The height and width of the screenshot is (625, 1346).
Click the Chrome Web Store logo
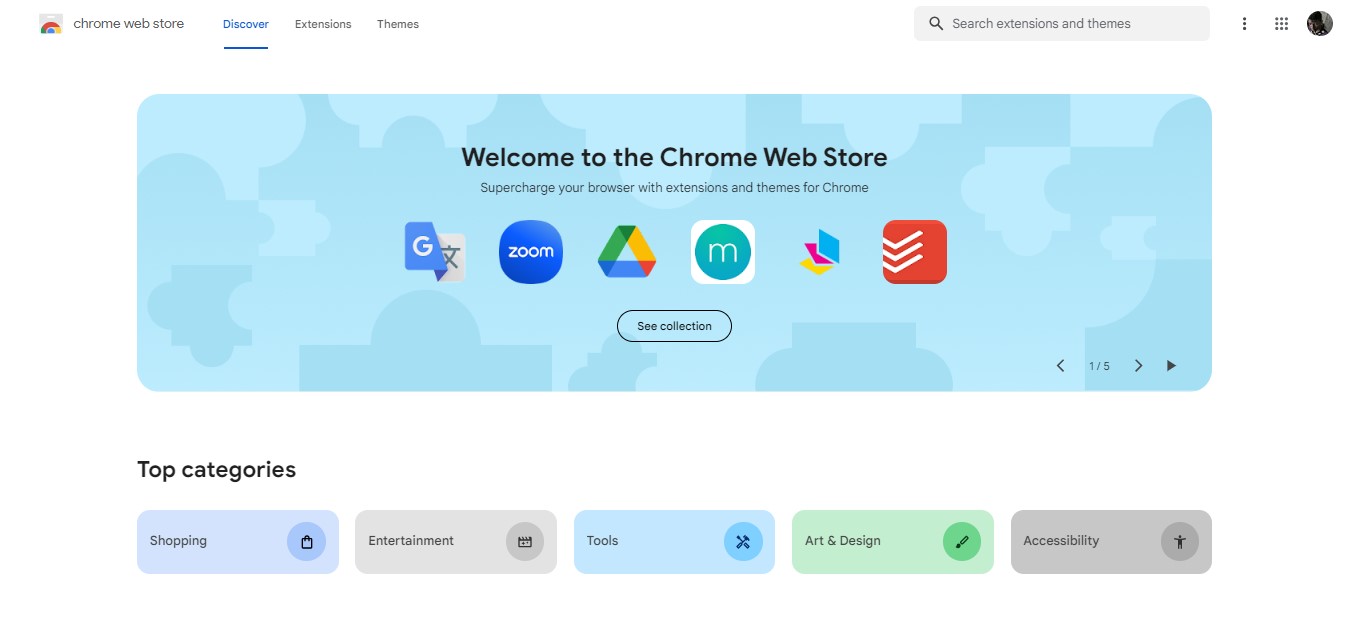click(x=51, y=24)
